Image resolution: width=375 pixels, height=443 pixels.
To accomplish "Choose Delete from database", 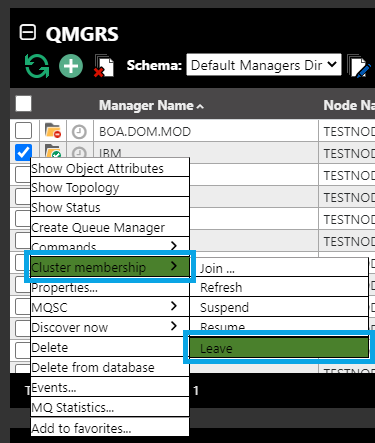I will pos(110,367).
